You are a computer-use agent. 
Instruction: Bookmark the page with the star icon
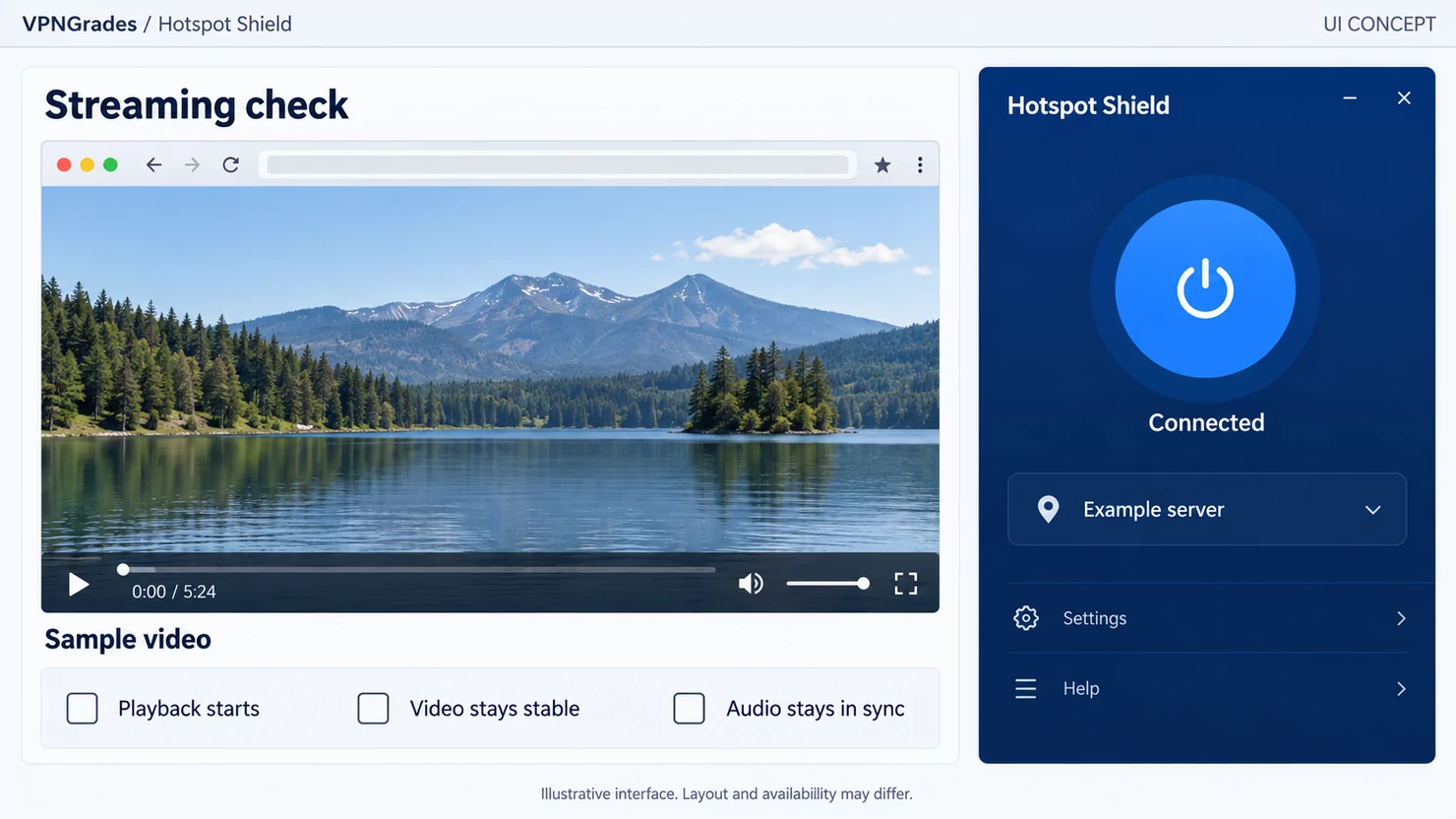[x=882, y=164]
